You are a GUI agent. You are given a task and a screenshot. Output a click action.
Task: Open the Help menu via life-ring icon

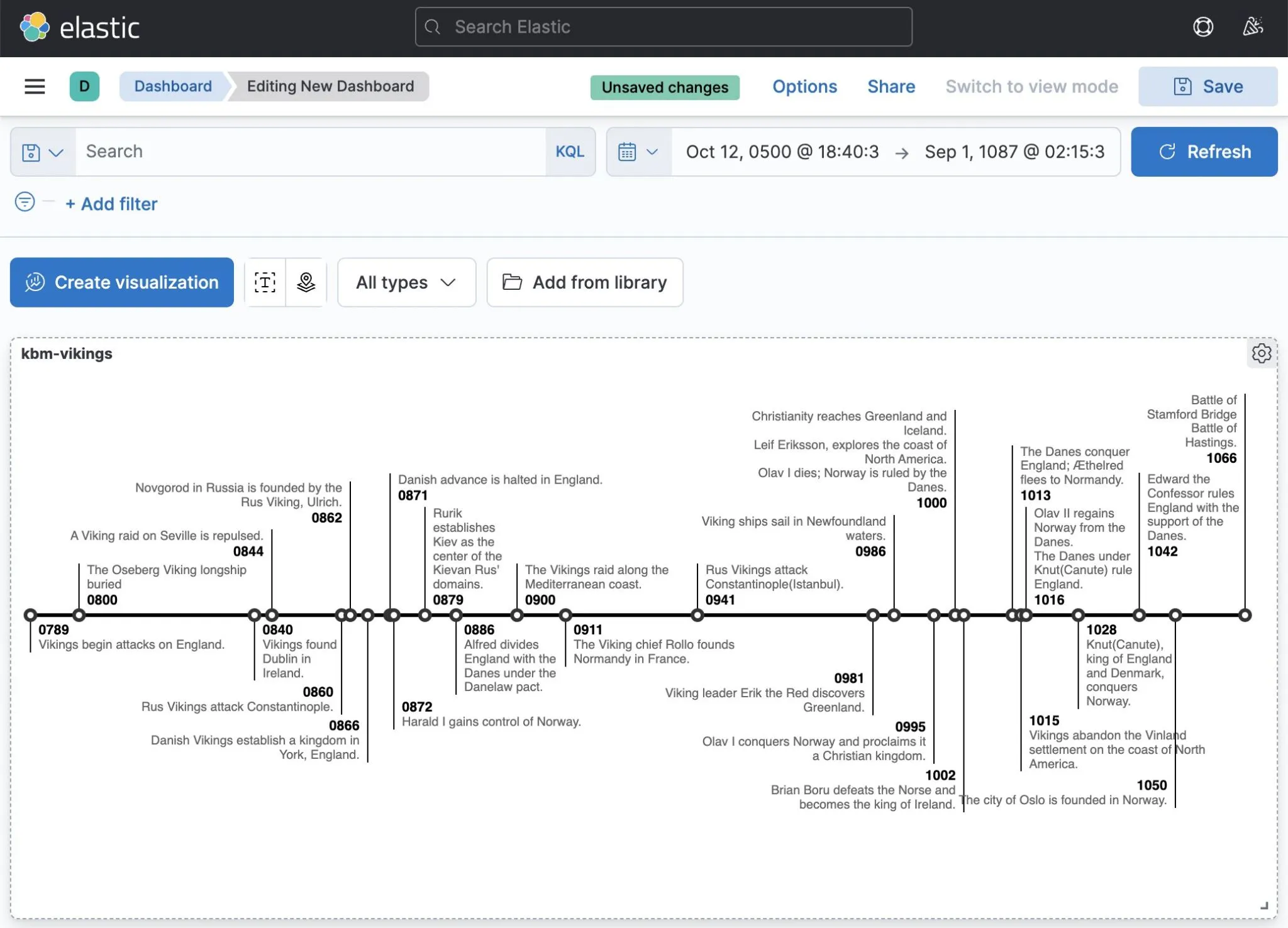1203,26
